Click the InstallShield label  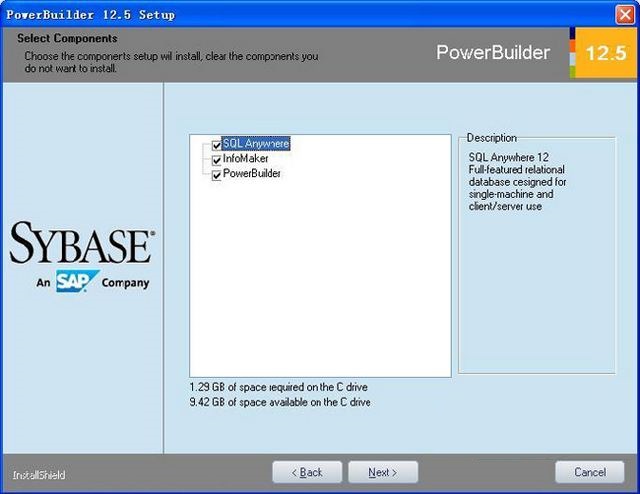coord(39,475)
